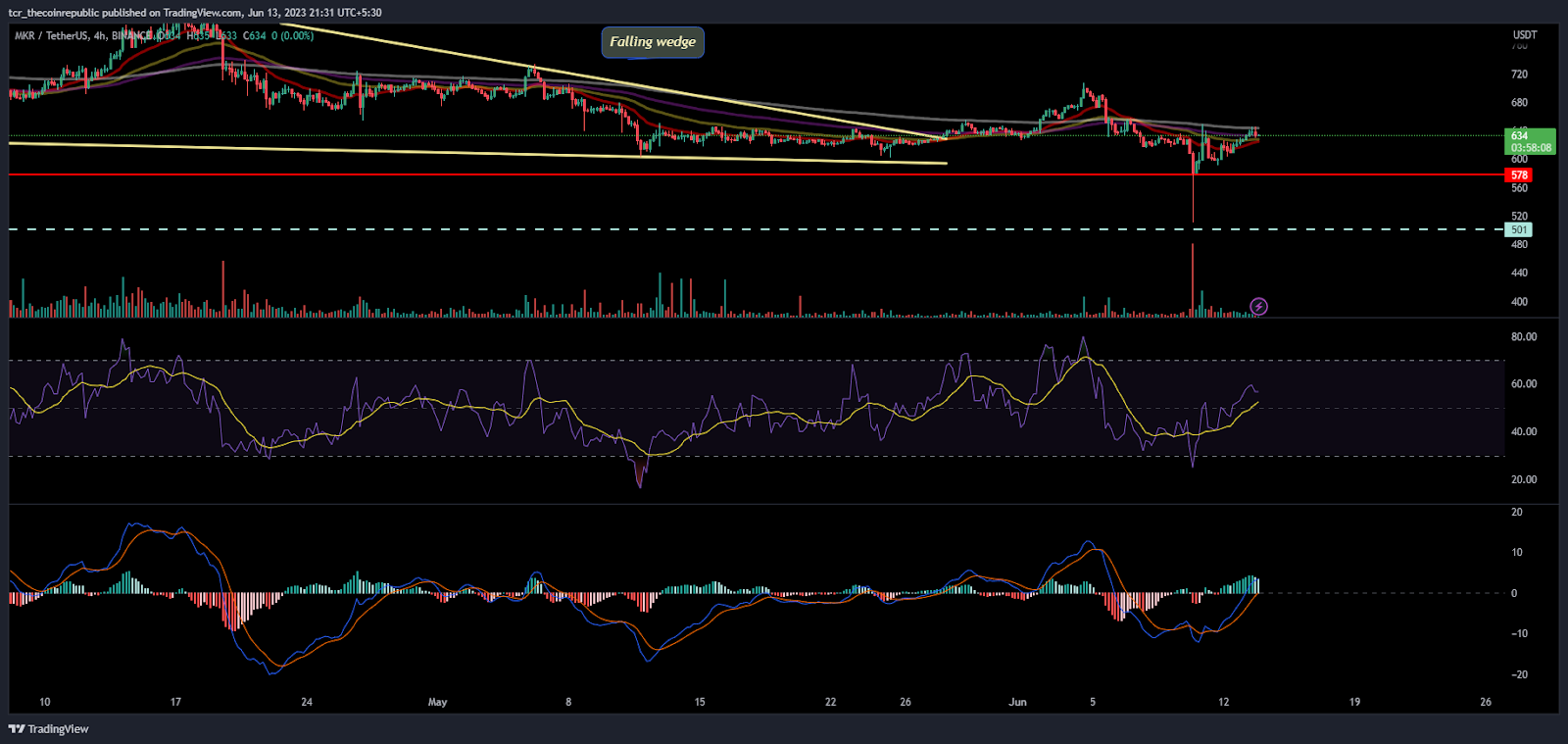The height and width of the screenshot is (744, 1568).
Task: Click the 60.00 RSI axis label
Action: (1524, 384)
